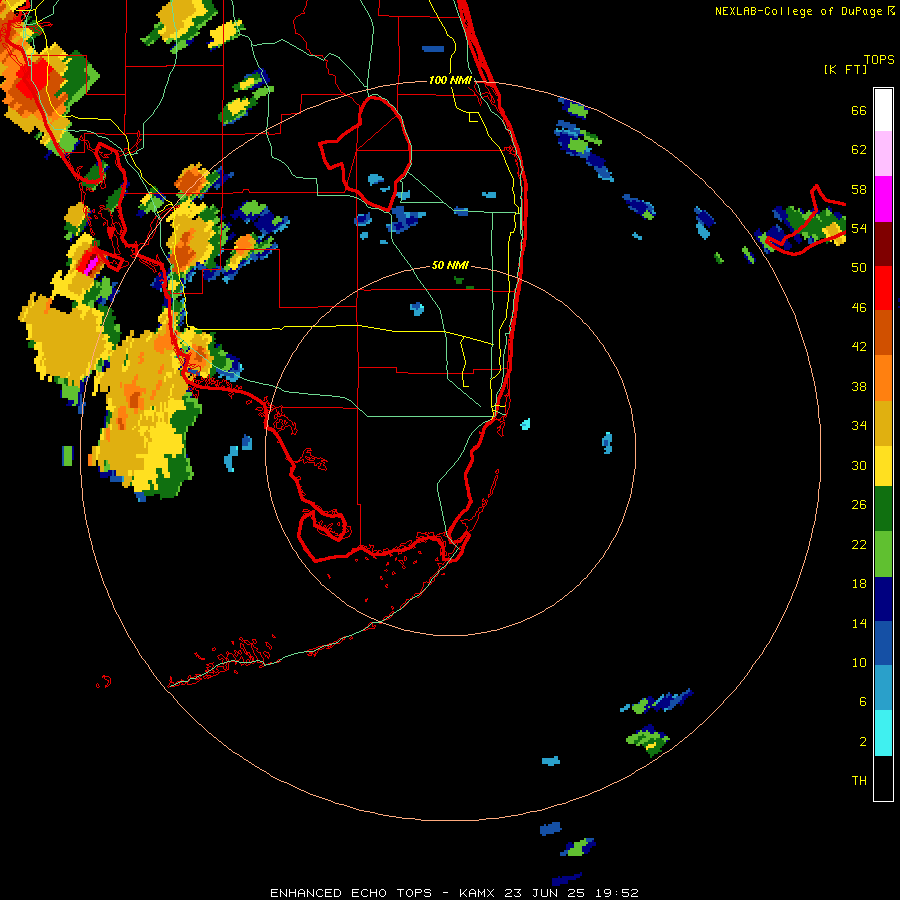Pick the cyan 2 kft legend swatch

(883, 733)
